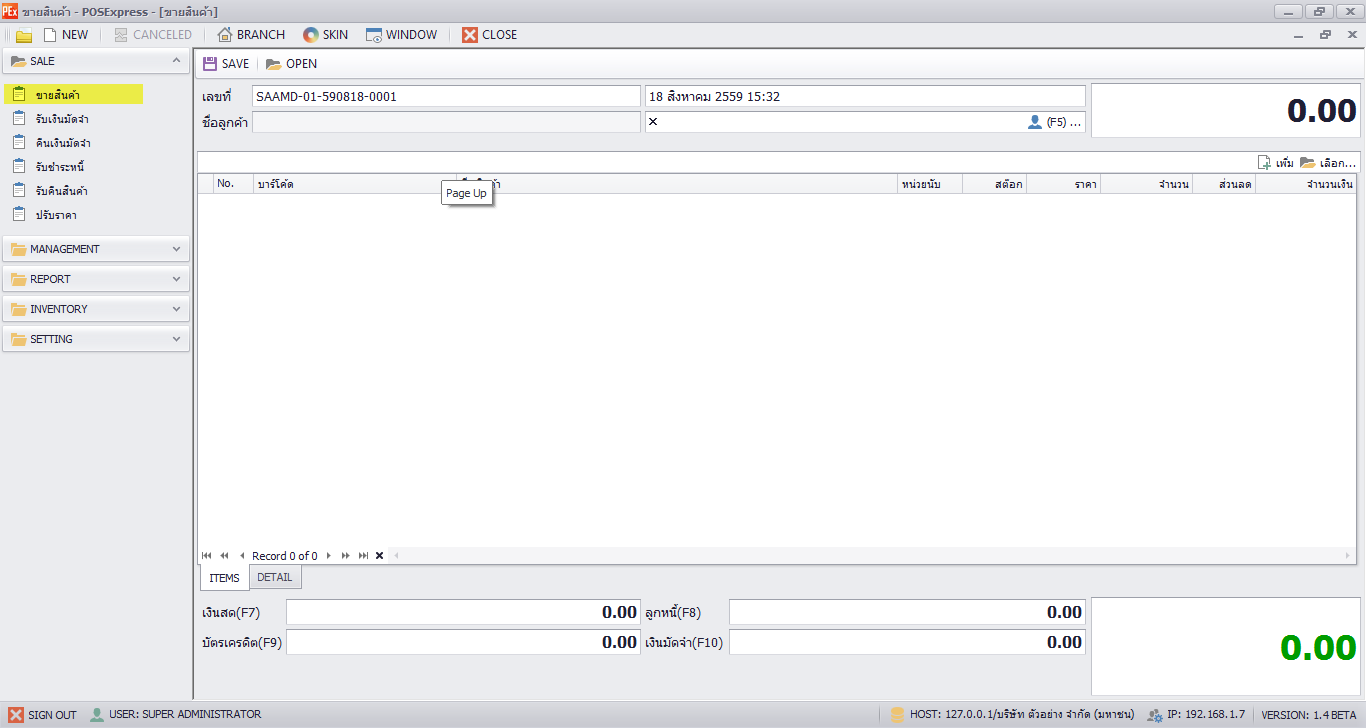Restore the inner sale document window
This screenshot has width=1366, height=728.
1326,35
